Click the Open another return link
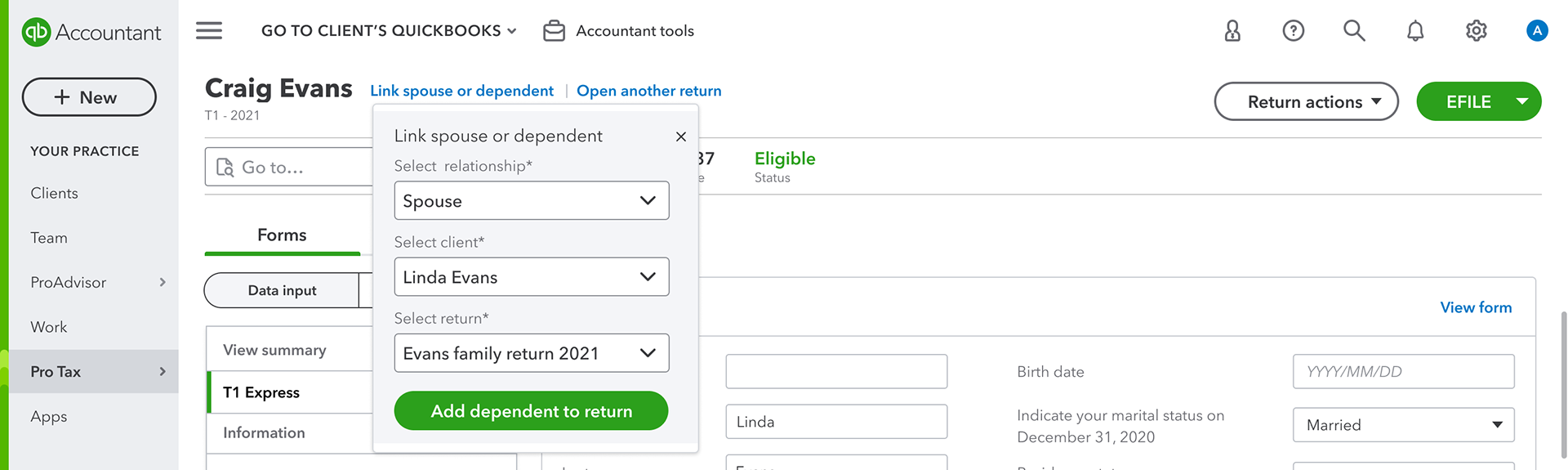1568x470 pixels. pyautogui.click(x=648, y=91)
